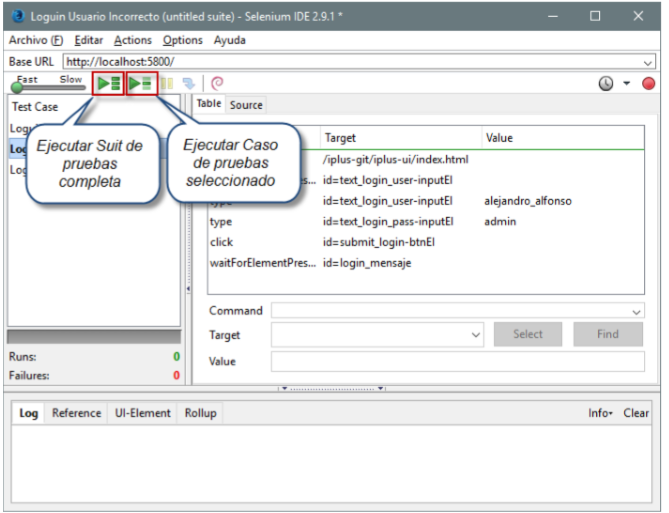Click the Value column header

[563, 138]
